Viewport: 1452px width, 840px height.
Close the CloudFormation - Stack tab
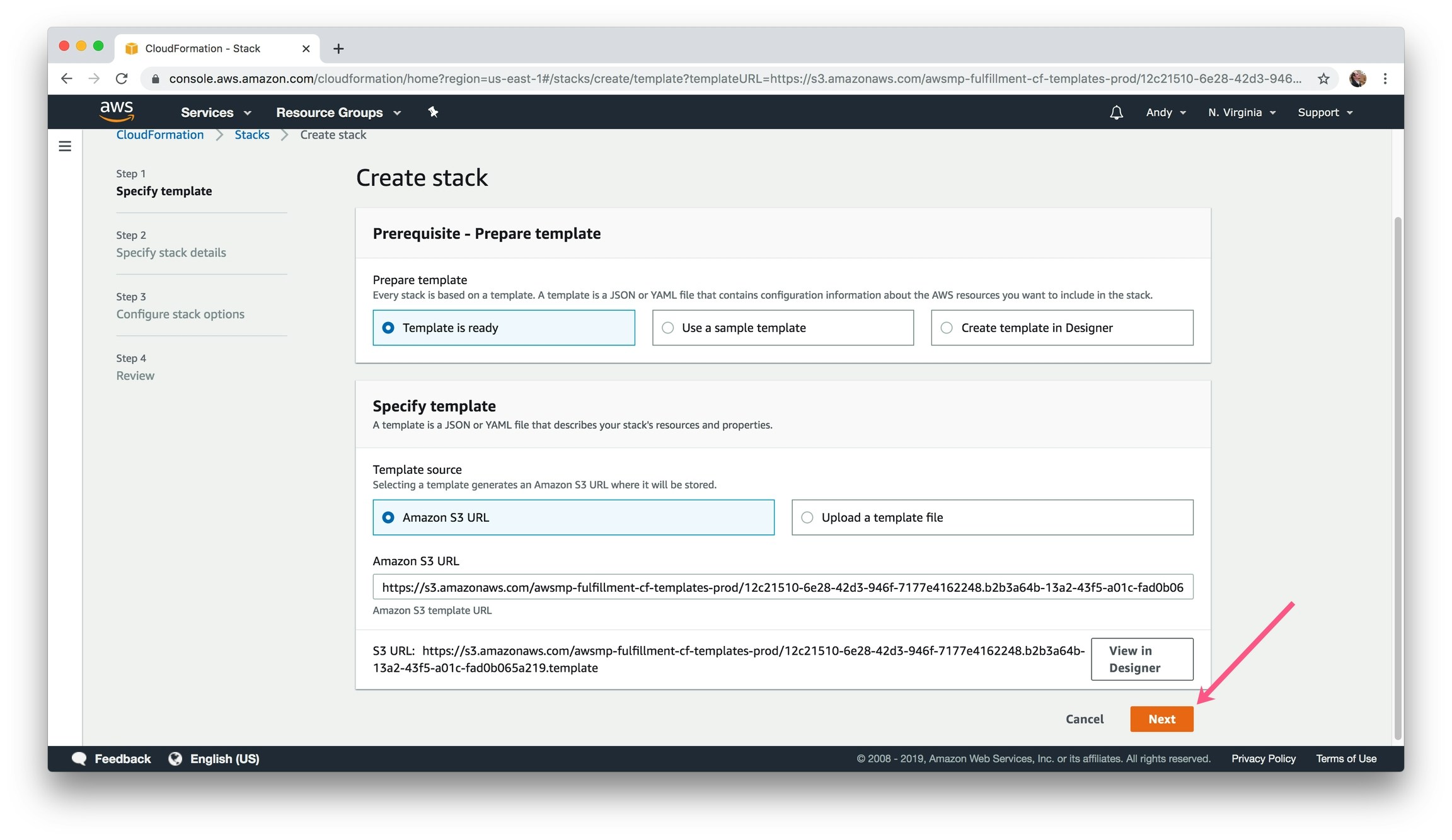point(306,49)
